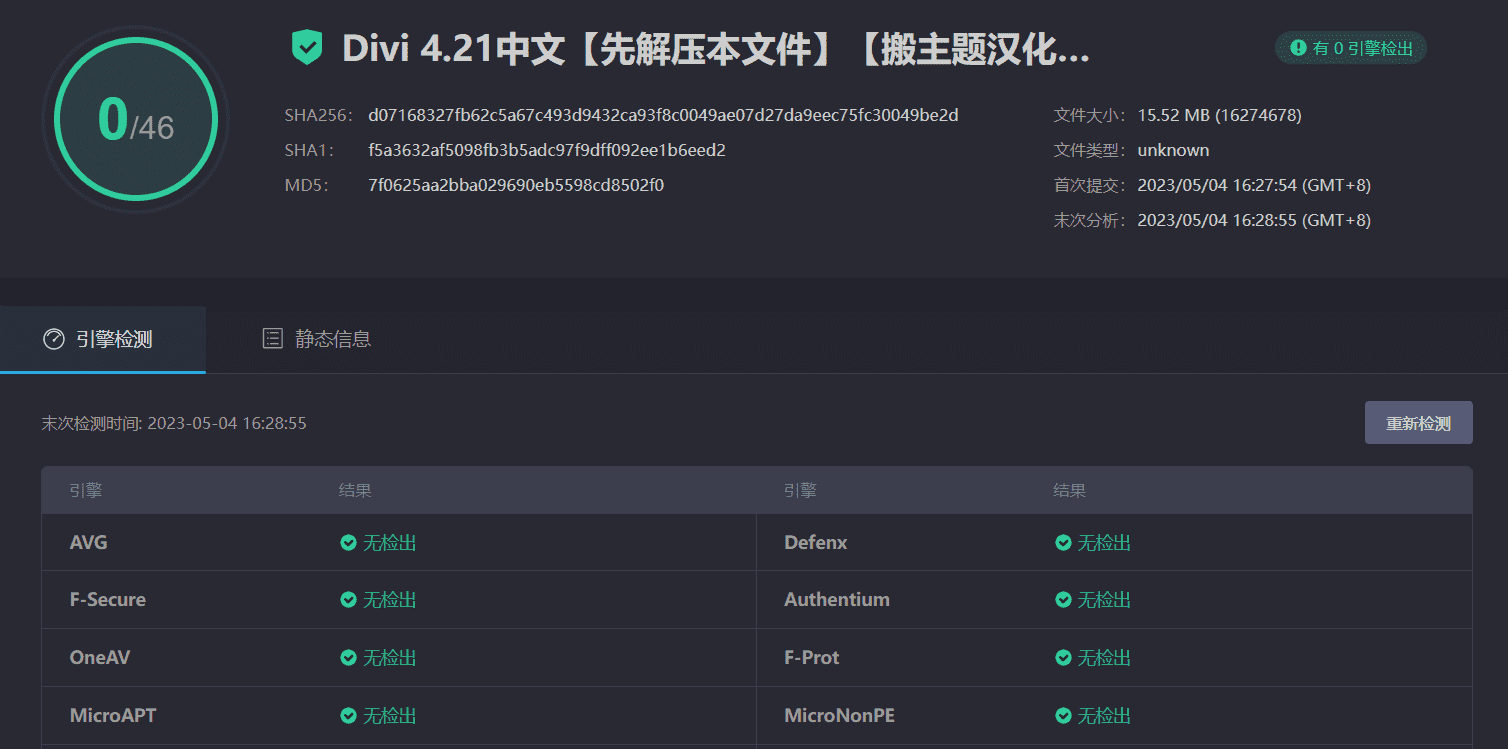
Task: Click the green check icon in Defenx row
Action: click(x=1063, y=542)
